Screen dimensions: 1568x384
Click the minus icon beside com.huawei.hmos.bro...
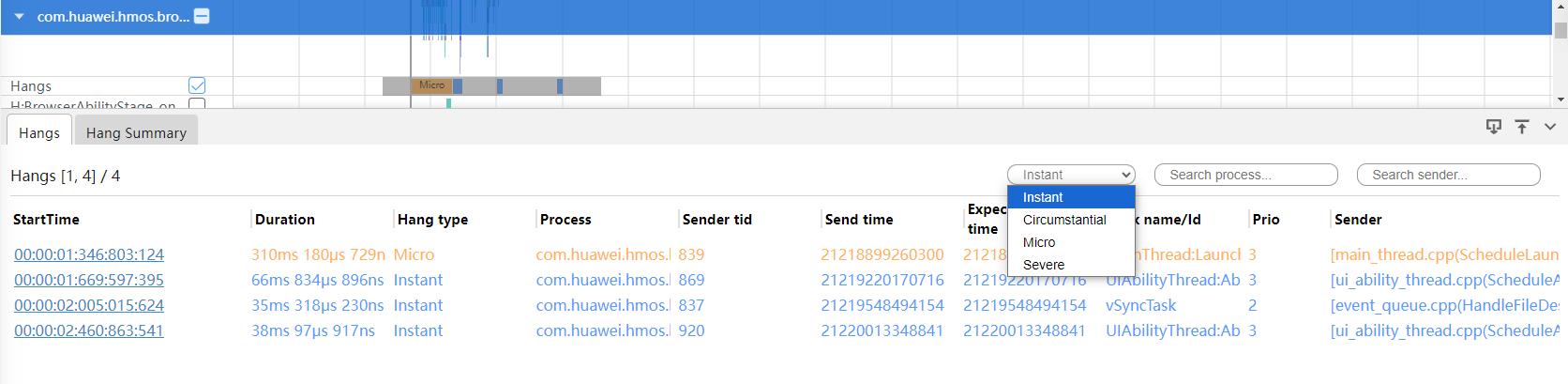point(202,17)
